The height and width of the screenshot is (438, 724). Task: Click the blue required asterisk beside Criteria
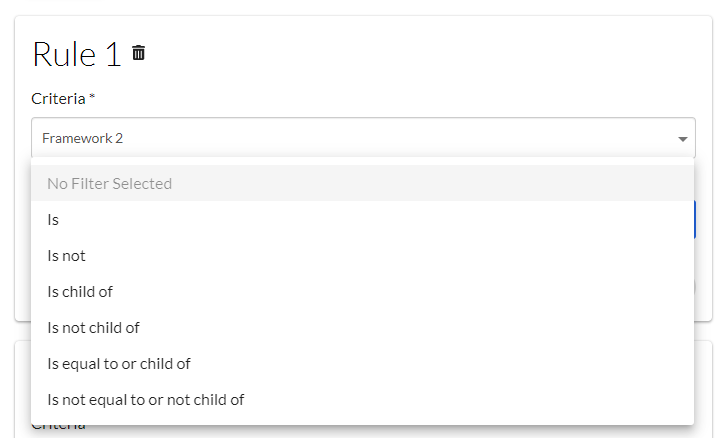[x=92, y=97]
